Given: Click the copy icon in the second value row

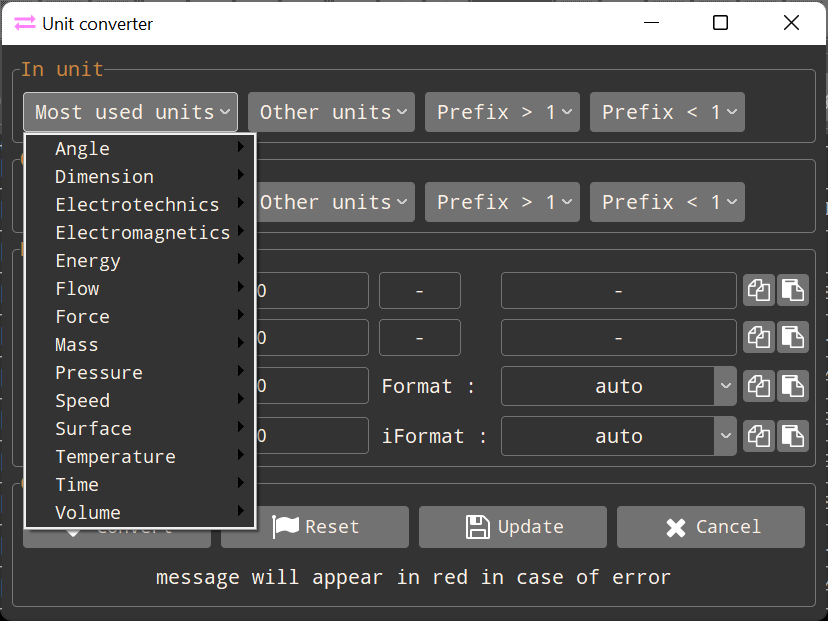Looking at the screenshot, I should click(x=759, y=338).
